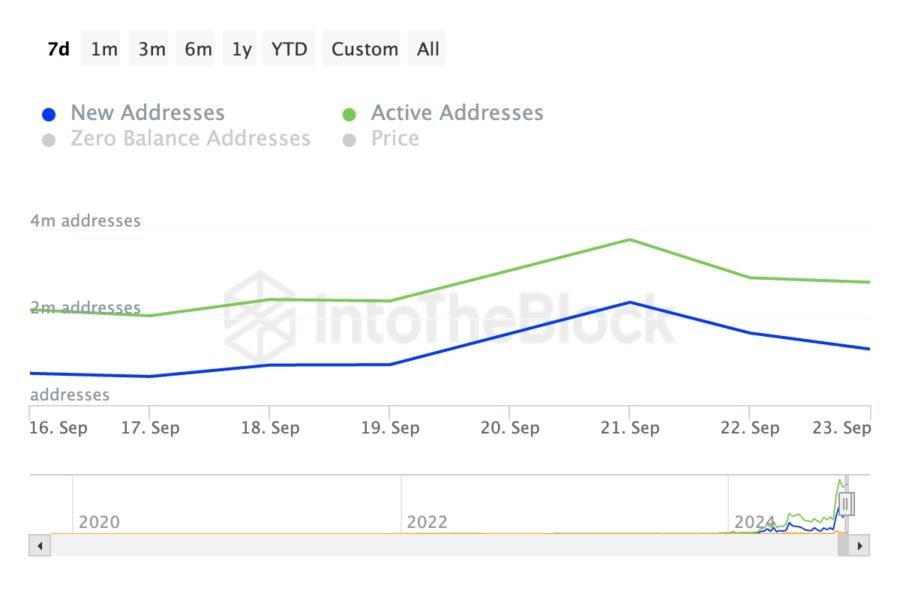Select the 7d time range

tap(59, 49)
